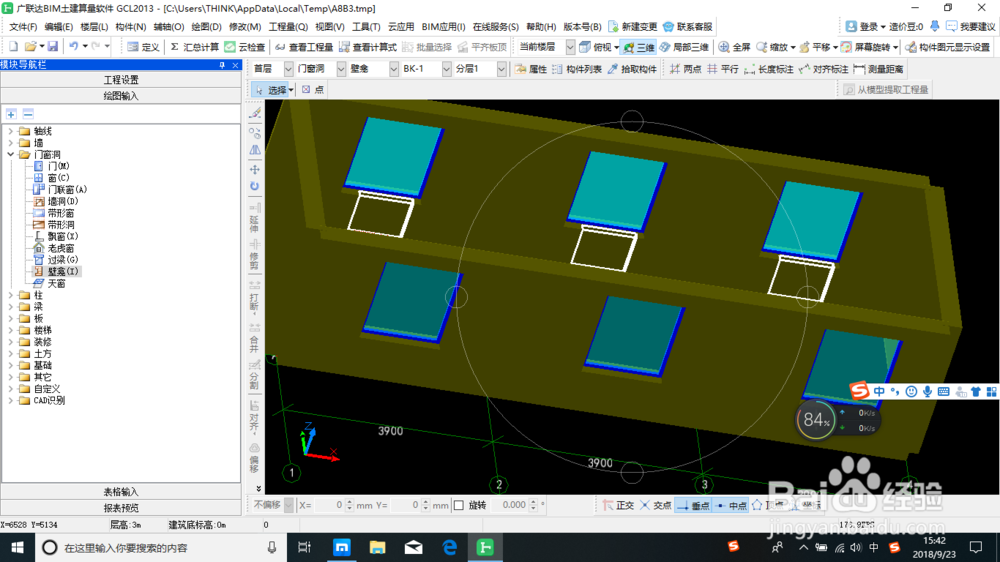Screen dimensions: 1000x562
Task: Open the 定义 (Define) tool
Action: (143, 47)
